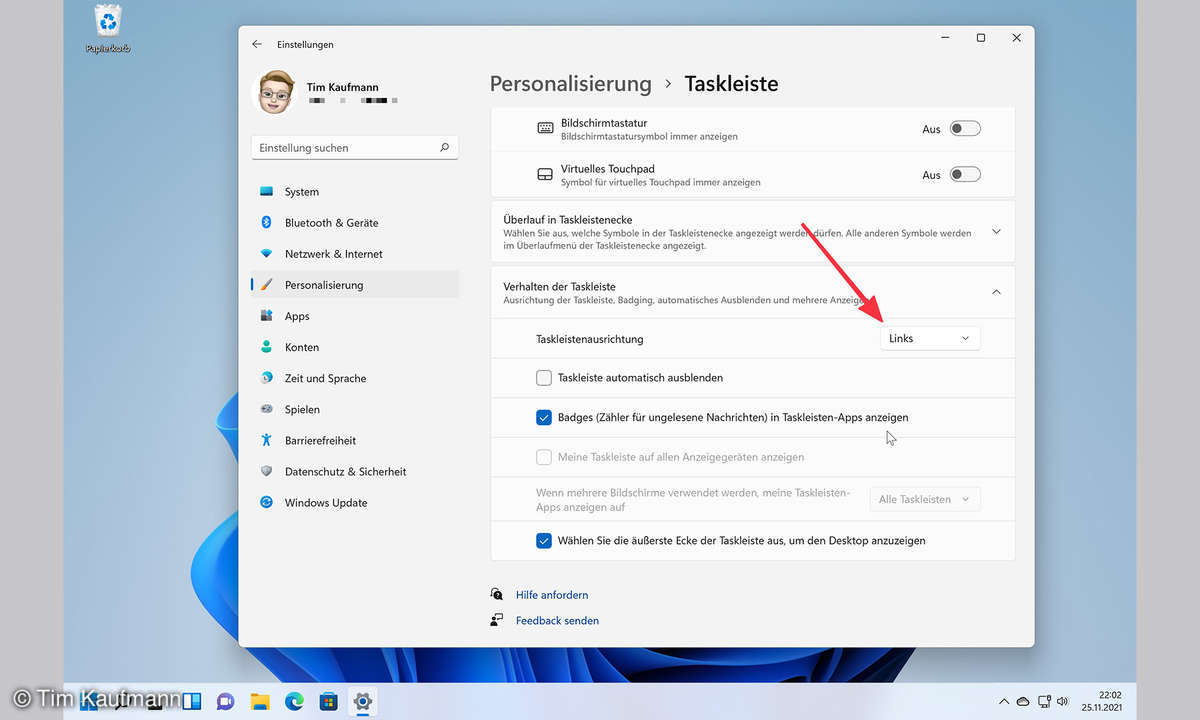Click the Tim Kaufmann account name
Image resolution: width=1200 pixels, height=720 pixels.
tap(342, 87)
